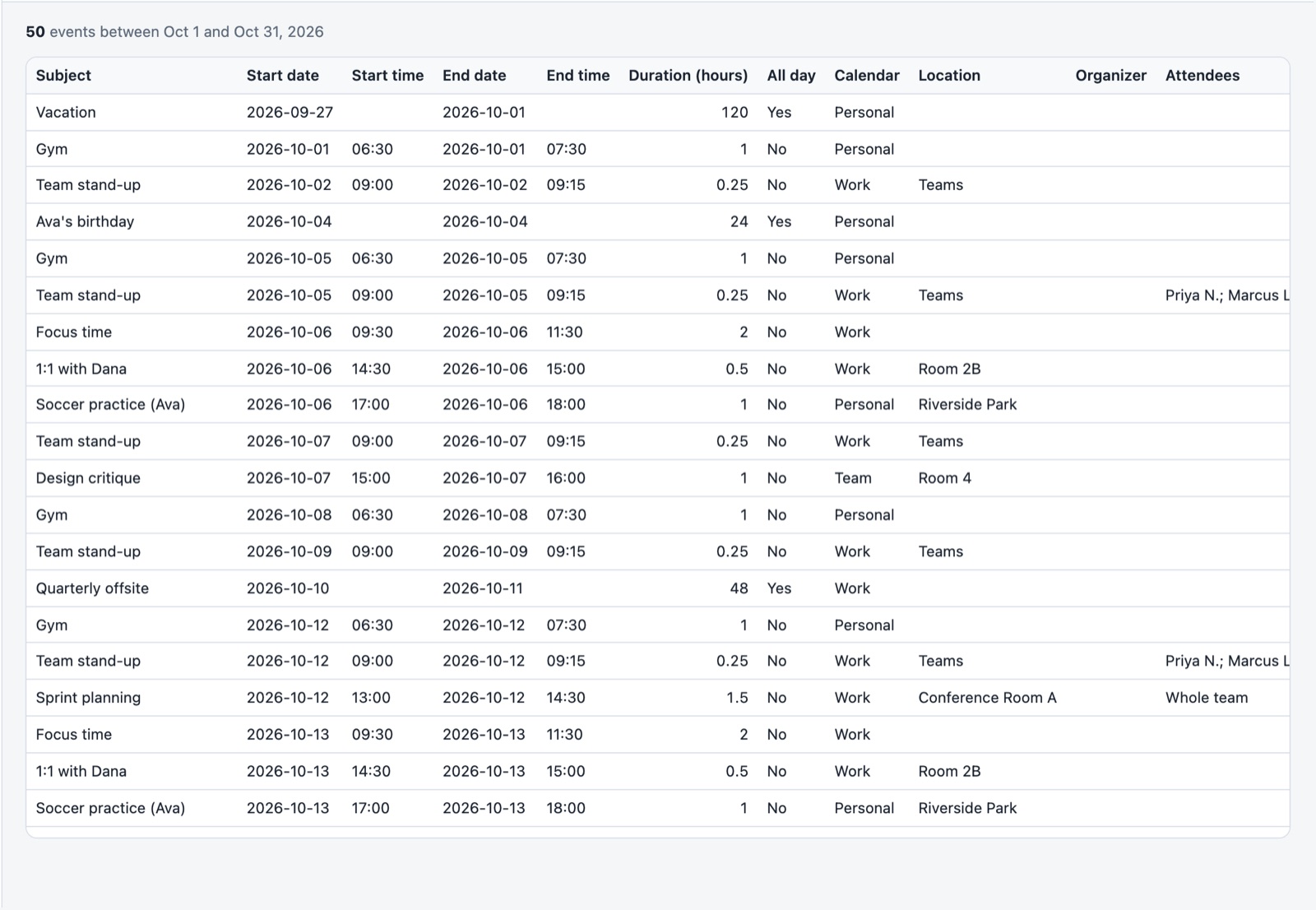Click the 24 duration value for Ava's birthday
The height and width of the screenshot is (910, 1316).
(x=739, y=222)
